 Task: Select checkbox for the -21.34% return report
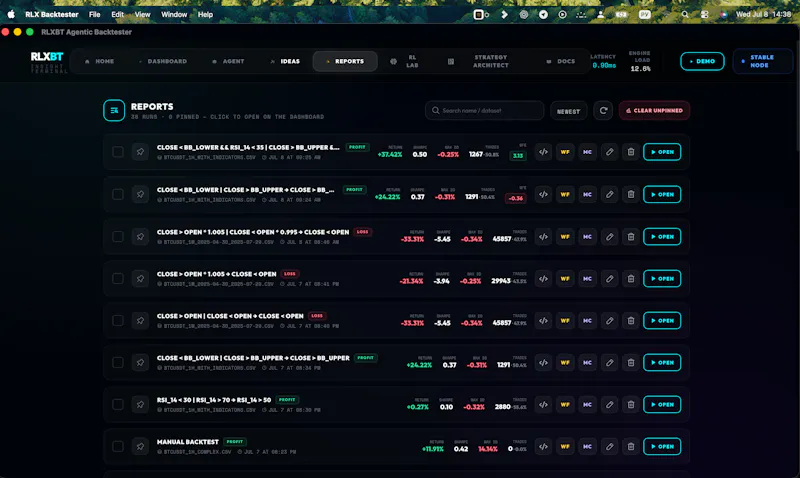(117, 279)
